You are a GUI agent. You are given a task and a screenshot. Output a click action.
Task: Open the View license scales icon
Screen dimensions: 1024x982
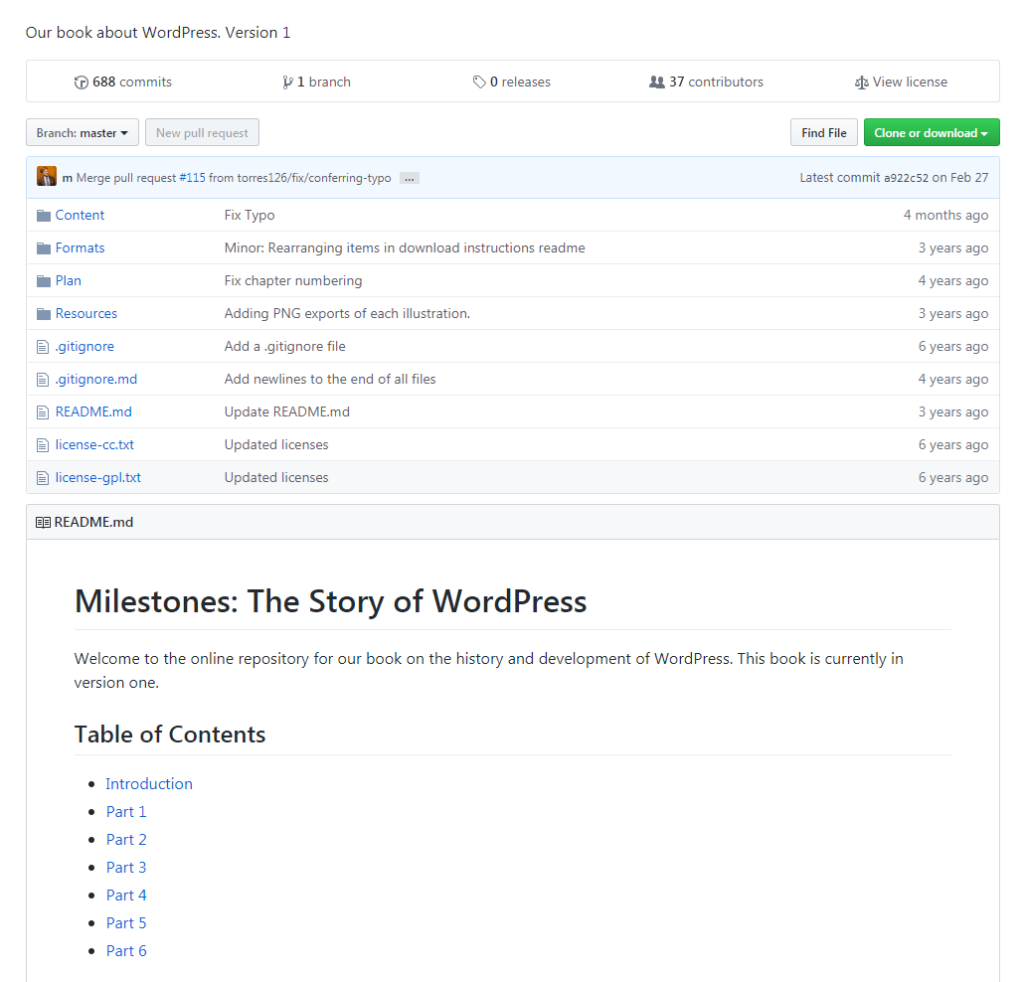(862, 82)
